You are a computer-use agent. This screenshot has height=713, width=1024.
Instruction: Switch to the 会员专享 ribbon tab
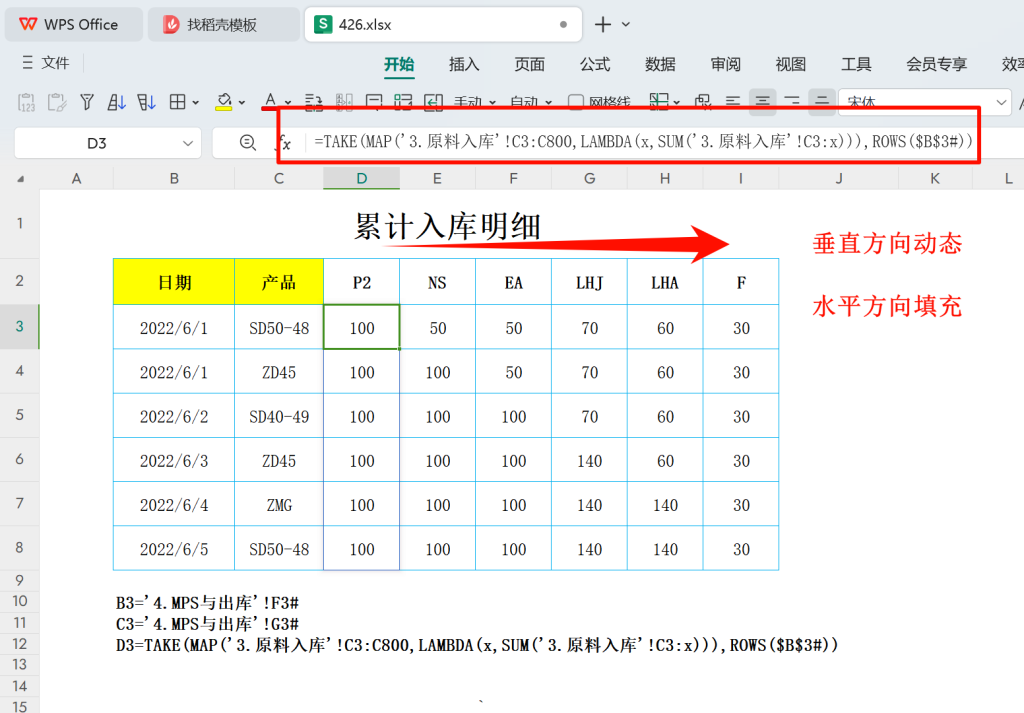pyautogui.click(x=936, y=64)
